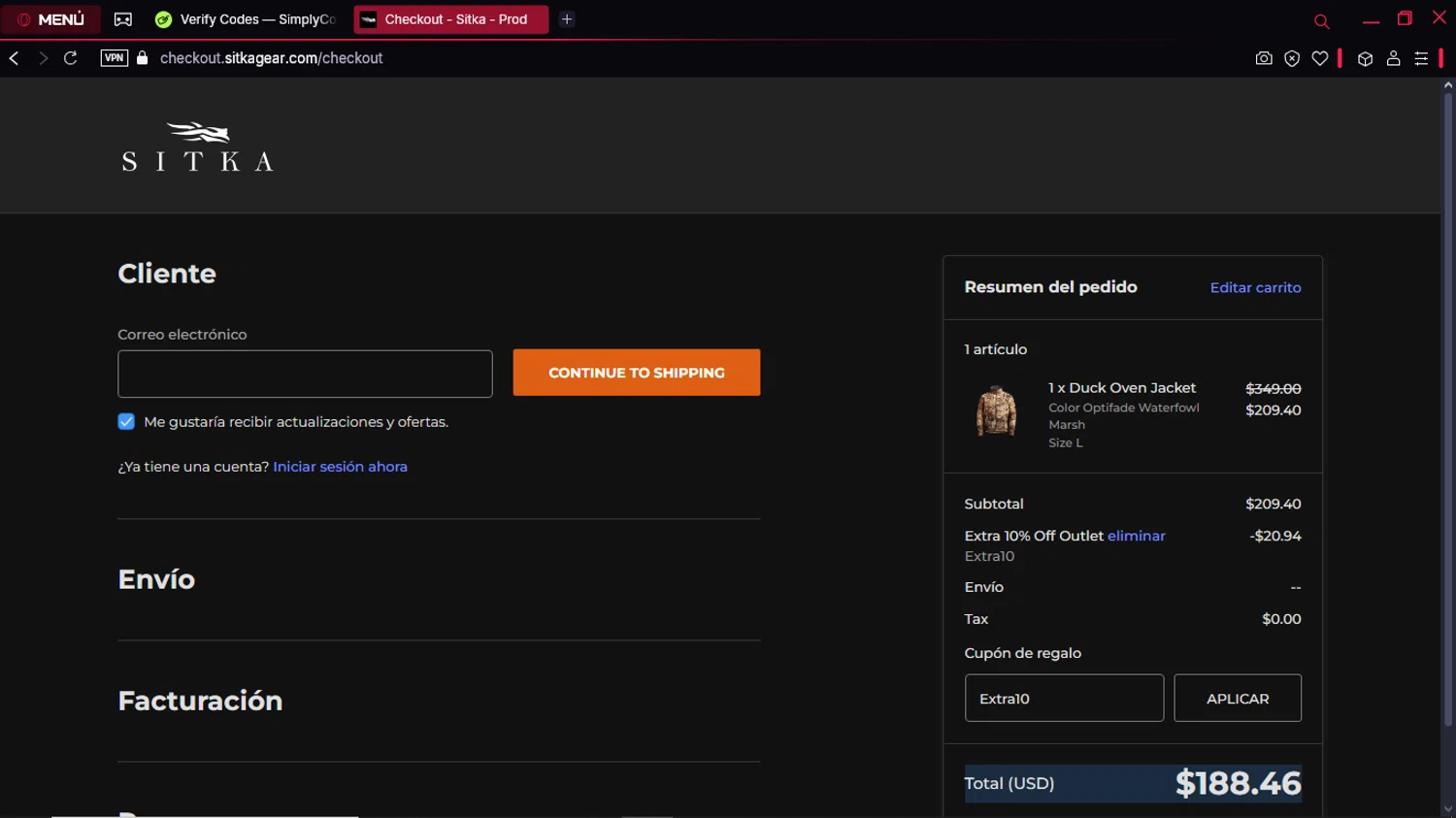Take a snapshot with camera icon

(1264, 58)
